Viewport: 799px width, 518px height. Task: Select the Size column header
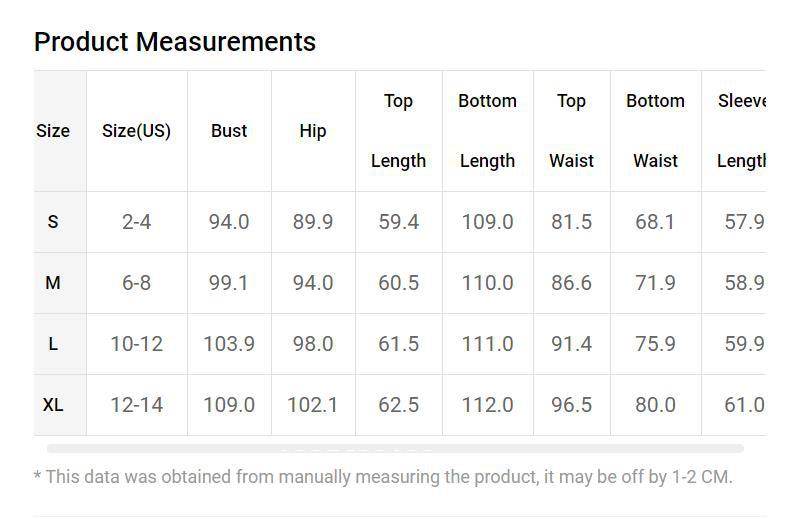pos(53,131)
